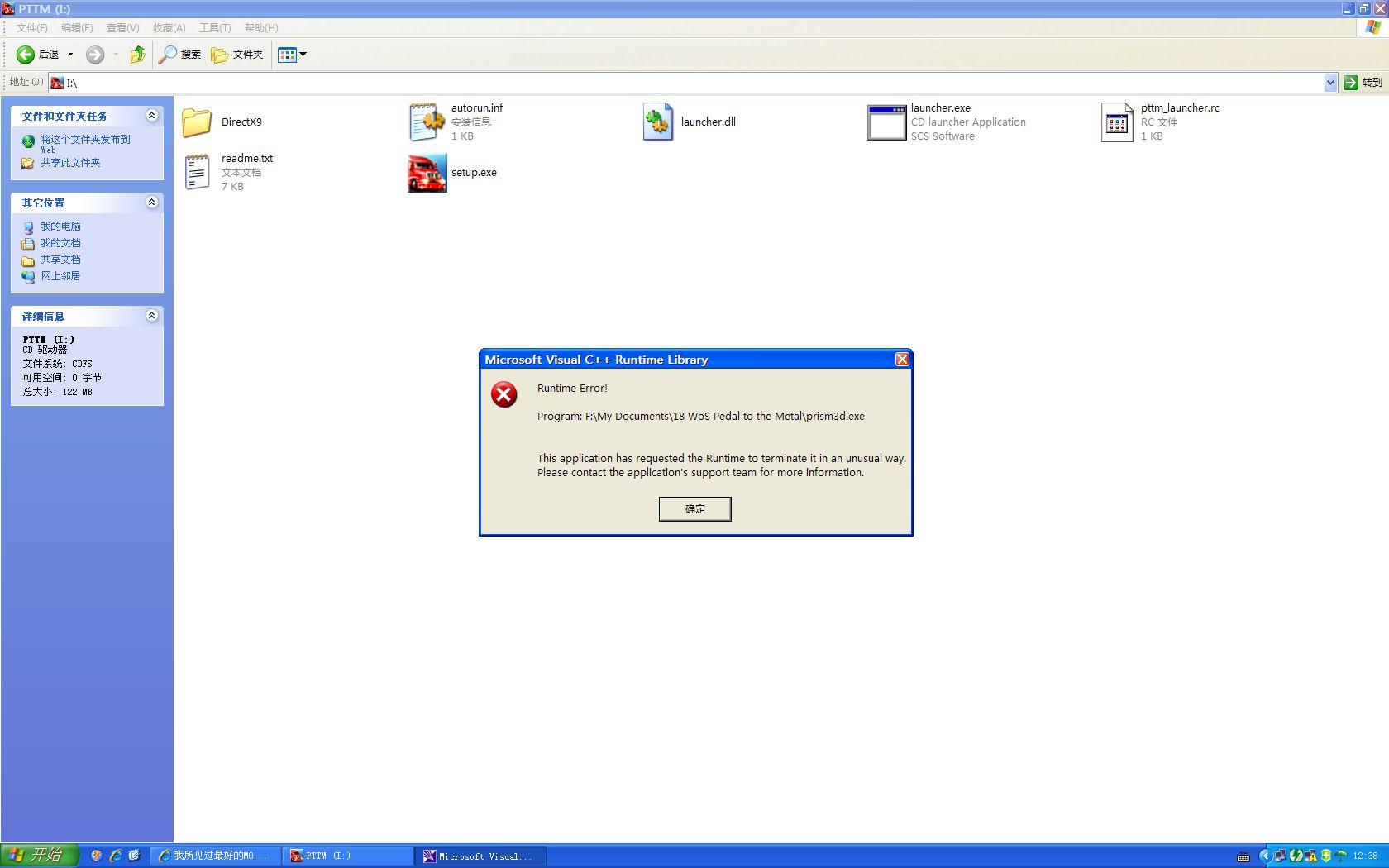Viewport: 1389px width, 868px height.
Task: Collapse the 其它位置 panel
Action: [x=151, y=203]
